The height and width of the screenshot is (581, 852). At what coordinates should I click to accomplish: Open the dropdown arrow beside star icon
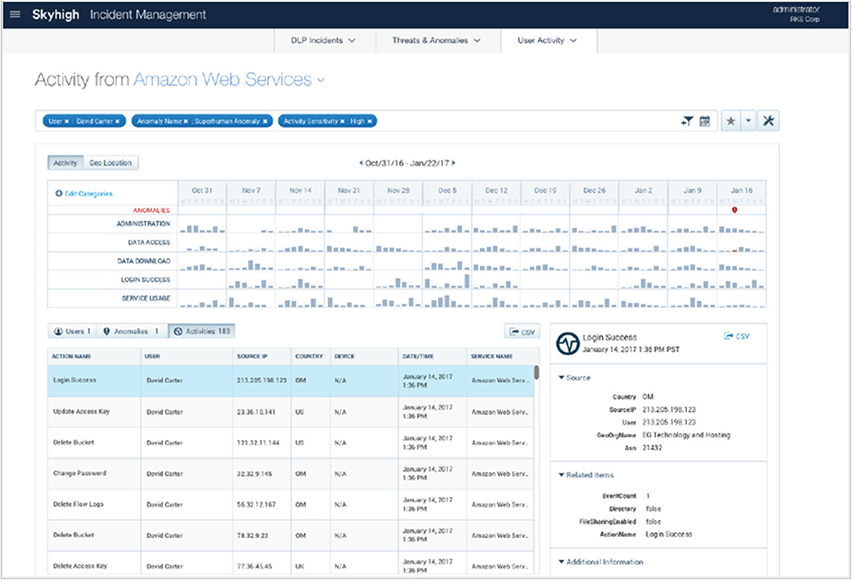click(748, 121)
